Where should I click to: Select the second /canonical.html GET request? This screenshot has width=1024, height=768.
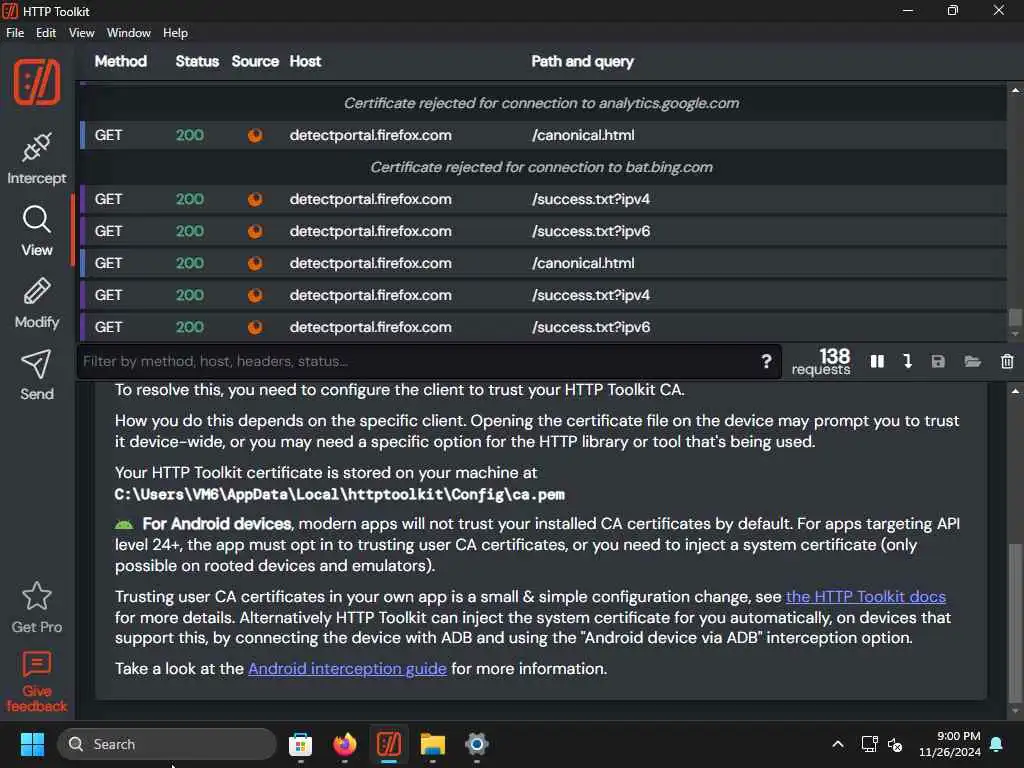pos(542,263)
